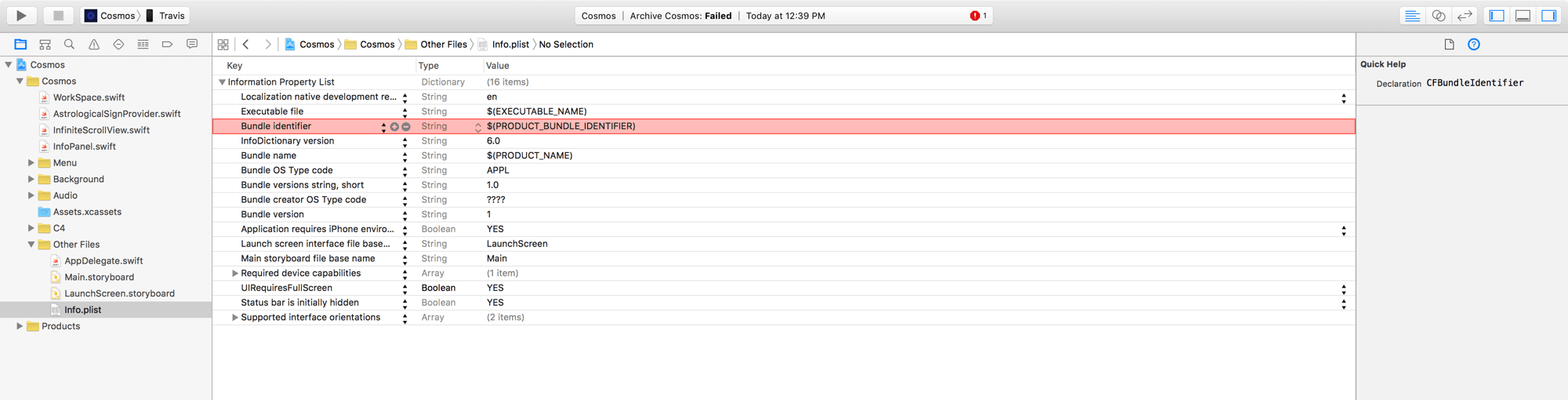Open YES popup for Status bar hidden
Image resolution: width=1568 pixels, height=400 pixels.
pyautogui.click(x=1344, y=304)
